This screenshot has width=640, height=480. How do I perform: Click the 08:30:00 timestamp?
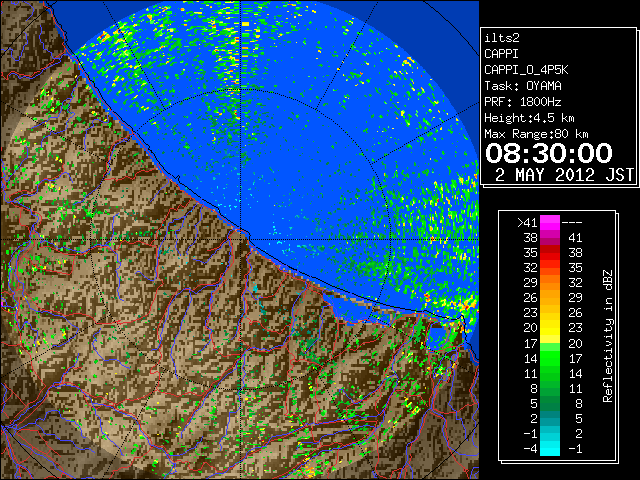point(549,153)
